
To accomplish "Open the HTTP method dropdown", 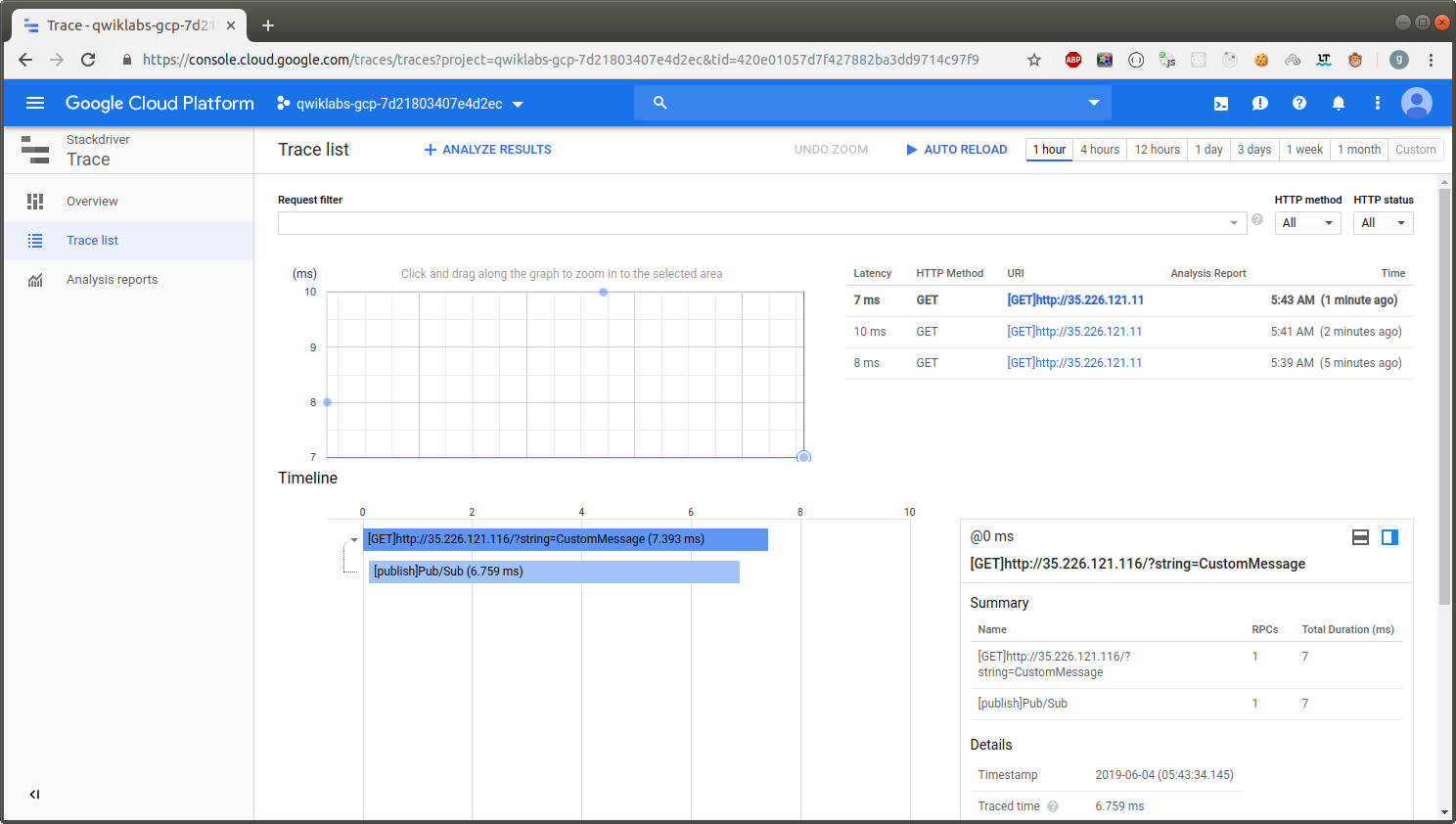I will (1307, 223).
